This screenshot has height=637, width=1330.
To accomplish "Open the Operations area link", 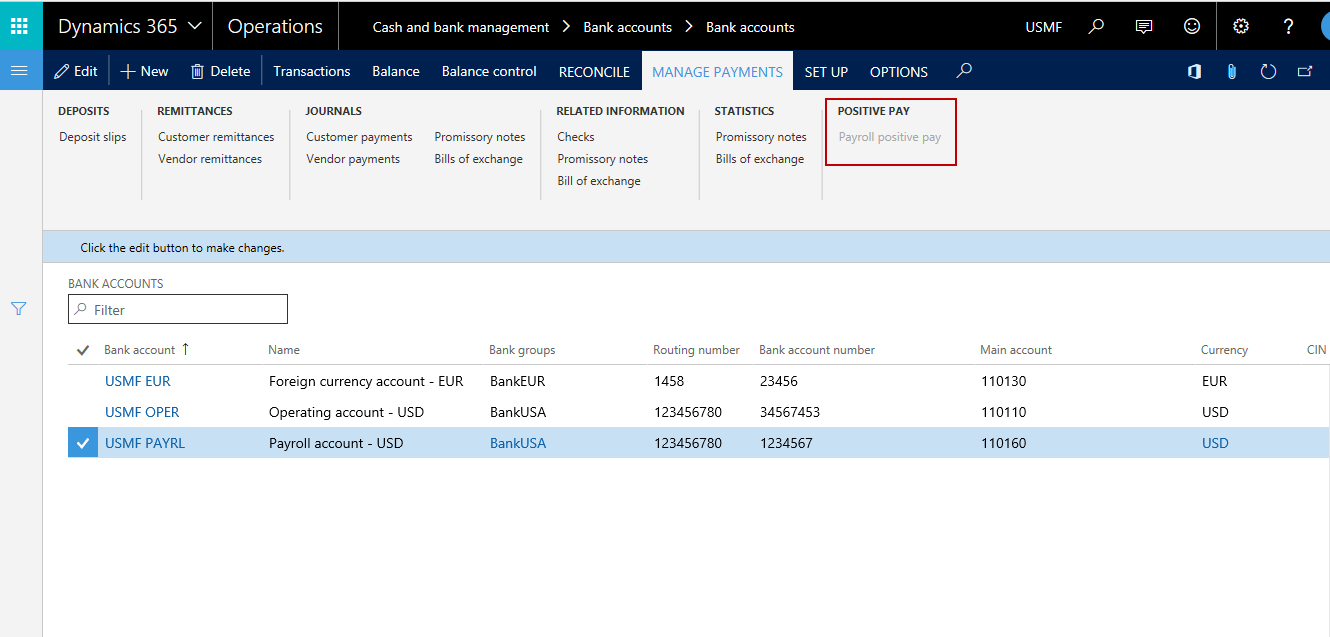I will [x=275, y=27].
